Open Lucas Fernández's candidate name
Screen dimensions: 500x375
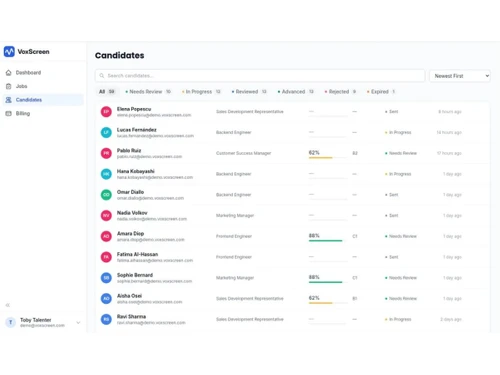click(137, 130)
